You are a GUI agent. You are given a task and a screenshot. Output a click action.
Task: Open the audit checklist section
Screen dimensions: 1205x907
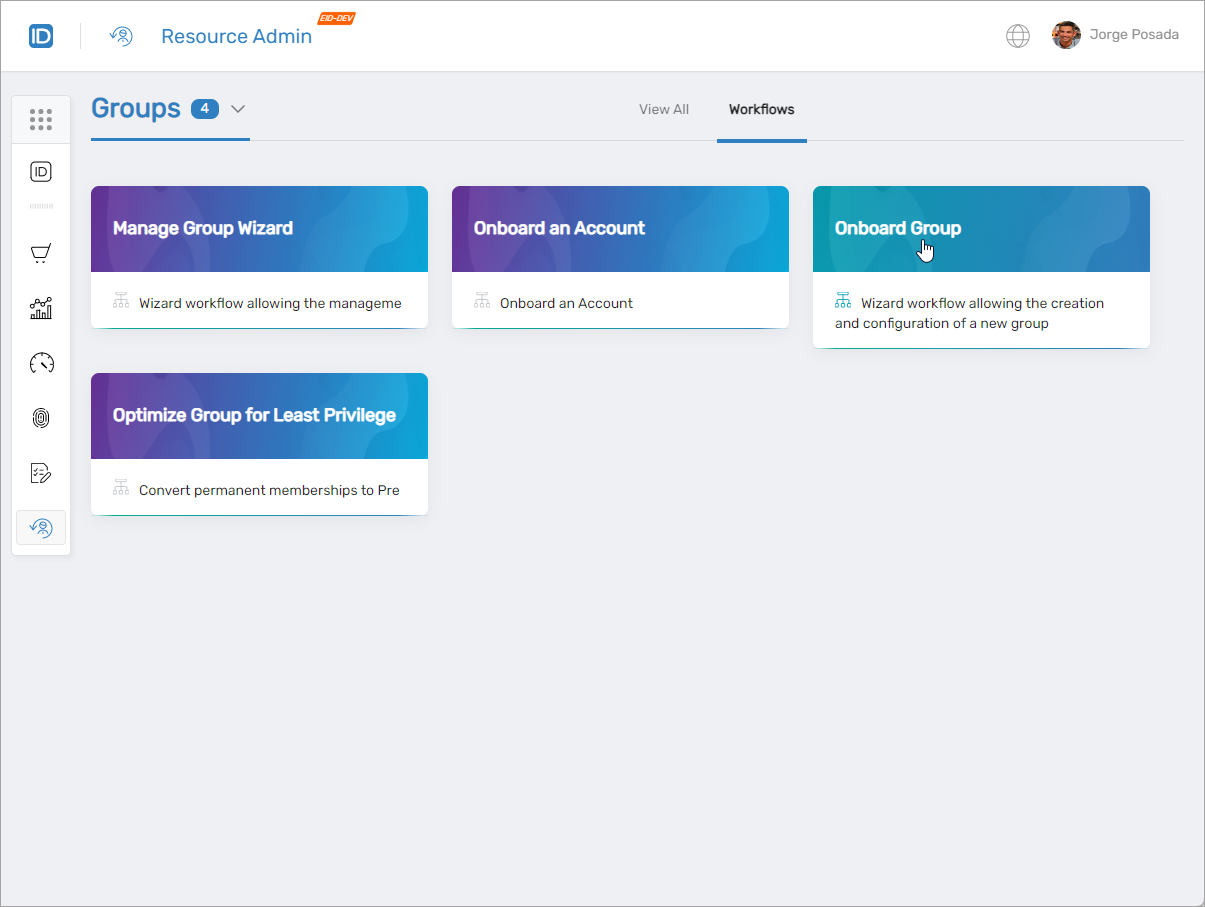pos(40,472)
